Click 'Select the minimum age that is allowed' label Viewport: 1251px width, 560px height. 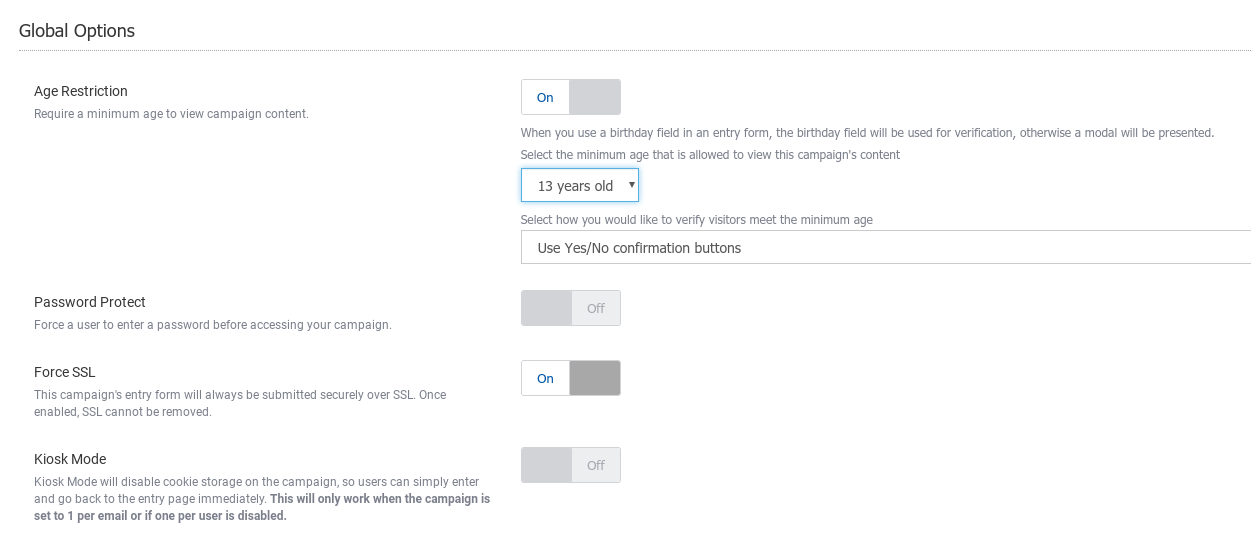710,155
